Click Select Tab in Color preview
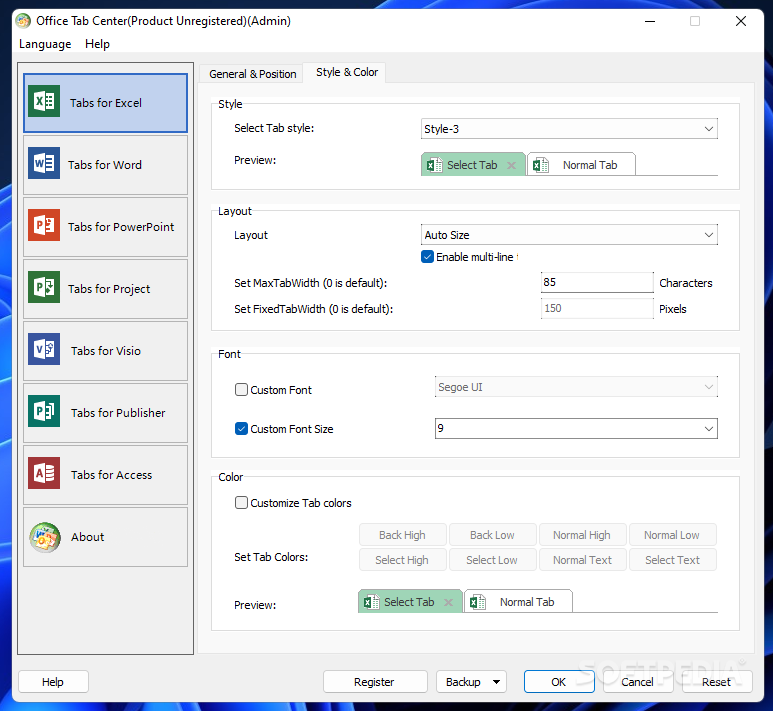The width and height of the screenshot is (773, 711). coord(410,601)
